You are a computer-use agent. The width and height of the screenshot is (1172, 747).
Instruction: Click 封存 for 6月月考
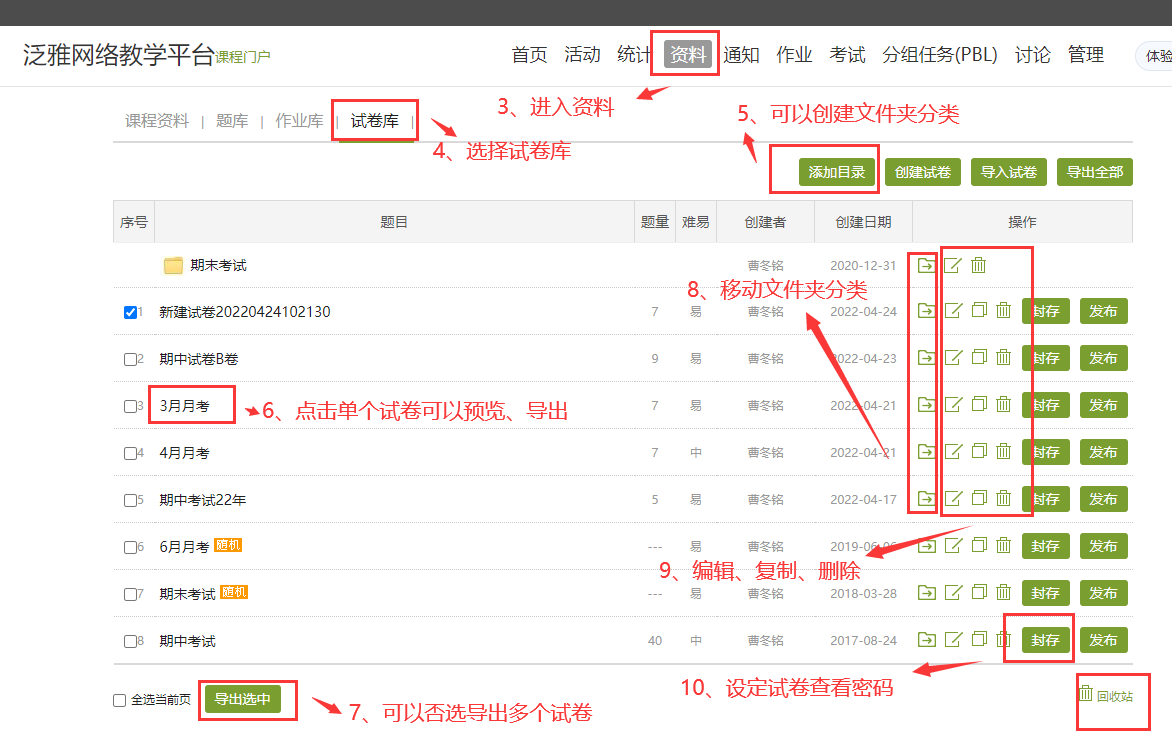[1045, 547]
